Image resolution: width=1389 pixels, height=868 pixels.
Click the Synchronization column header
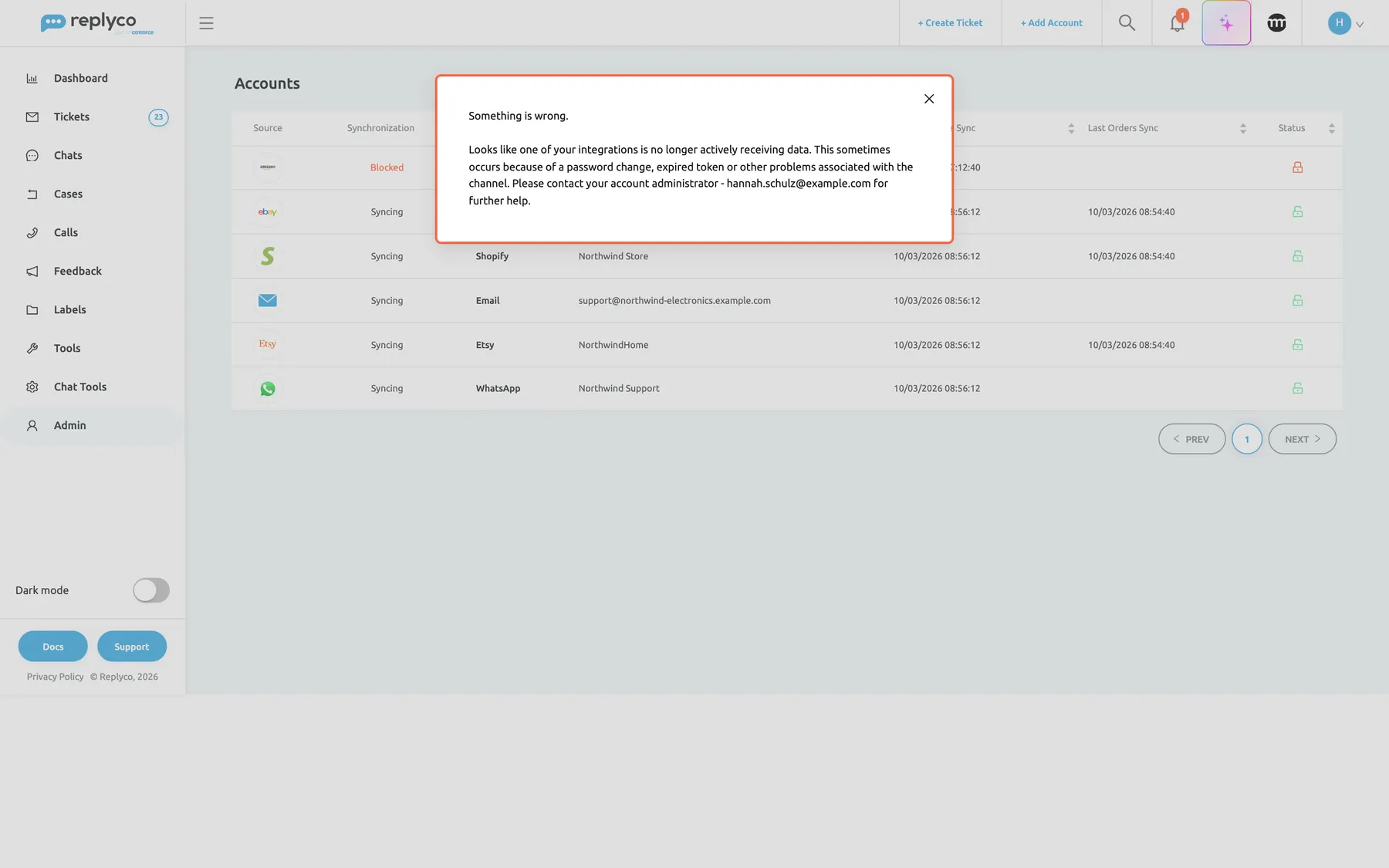click(x=380, y=128)
